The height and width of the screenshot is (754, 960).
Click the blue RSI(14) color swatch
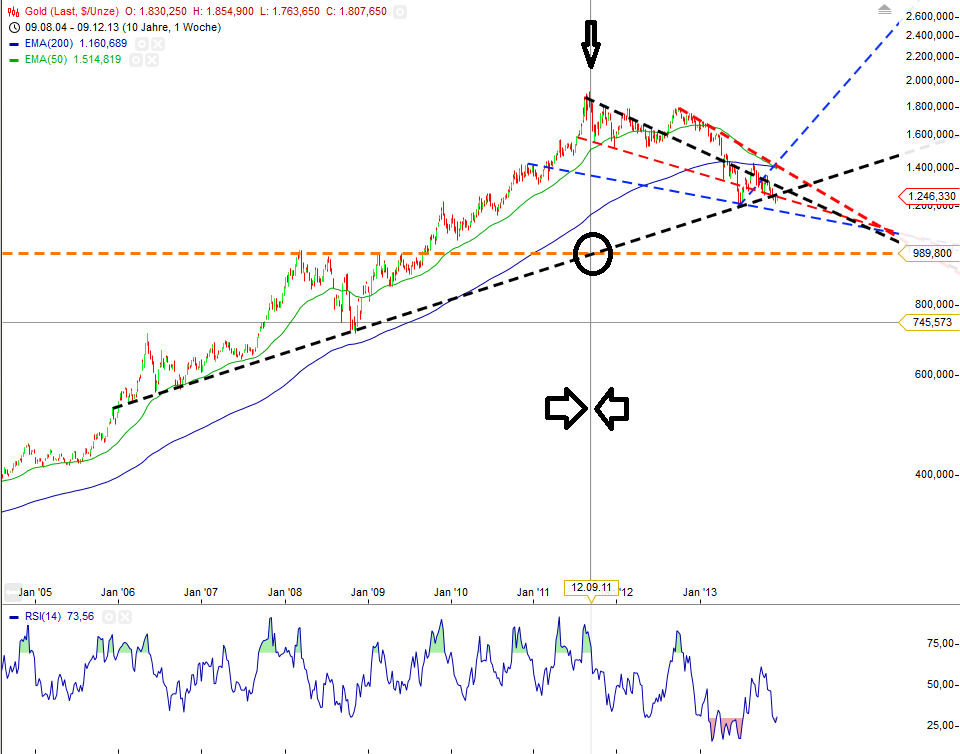(x=13, y=617)
